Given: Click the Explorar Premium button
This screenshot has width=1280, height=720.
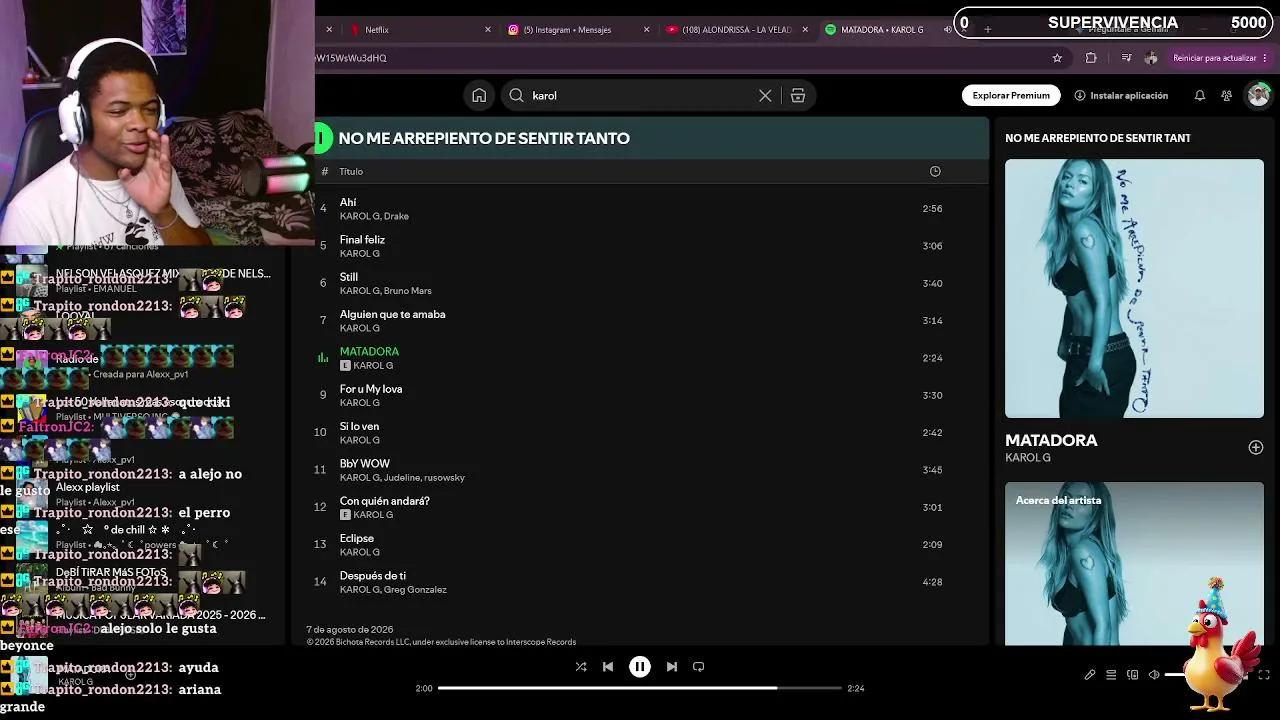Looking at the screenshot, I should click(1011, 95).
